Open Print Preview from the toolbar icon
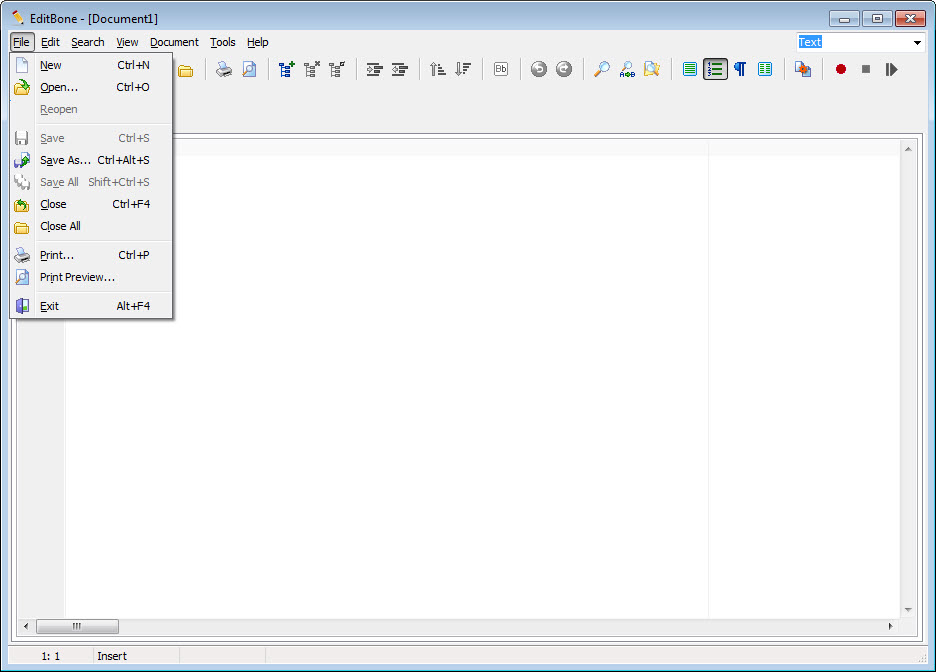The width and height of the screenshot is (936, 672). (x=250, y=70)
